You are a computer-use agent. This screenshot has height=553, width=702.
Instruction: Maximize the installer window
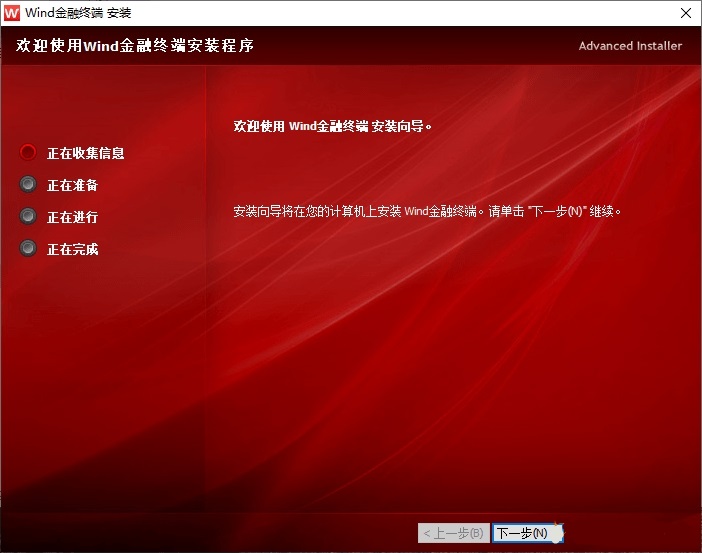(638, 13)
